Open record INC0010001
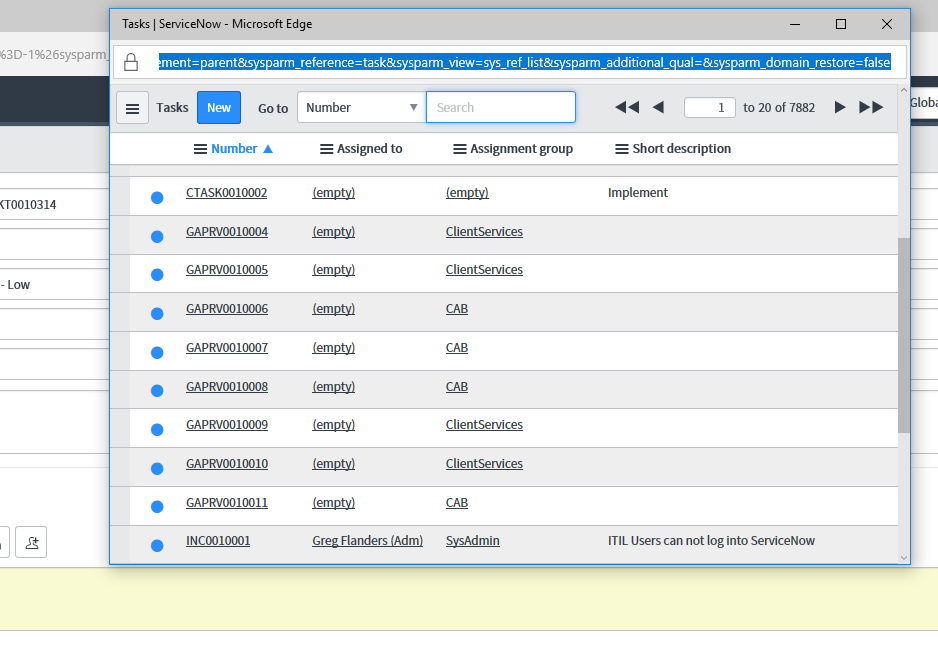 [218, 541]
